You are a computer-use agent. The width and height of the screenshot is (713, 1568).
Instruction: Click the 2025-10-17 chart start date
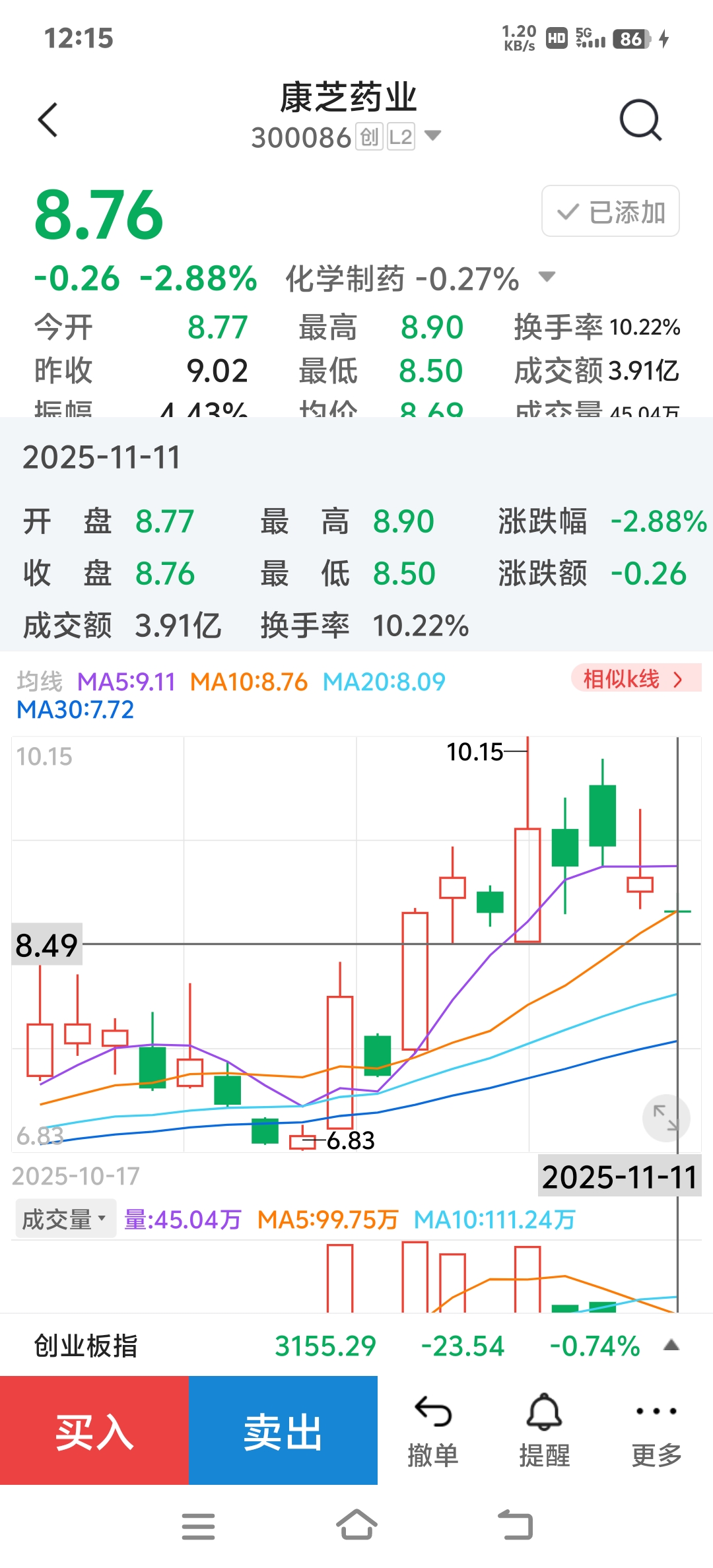(76, 1176)
